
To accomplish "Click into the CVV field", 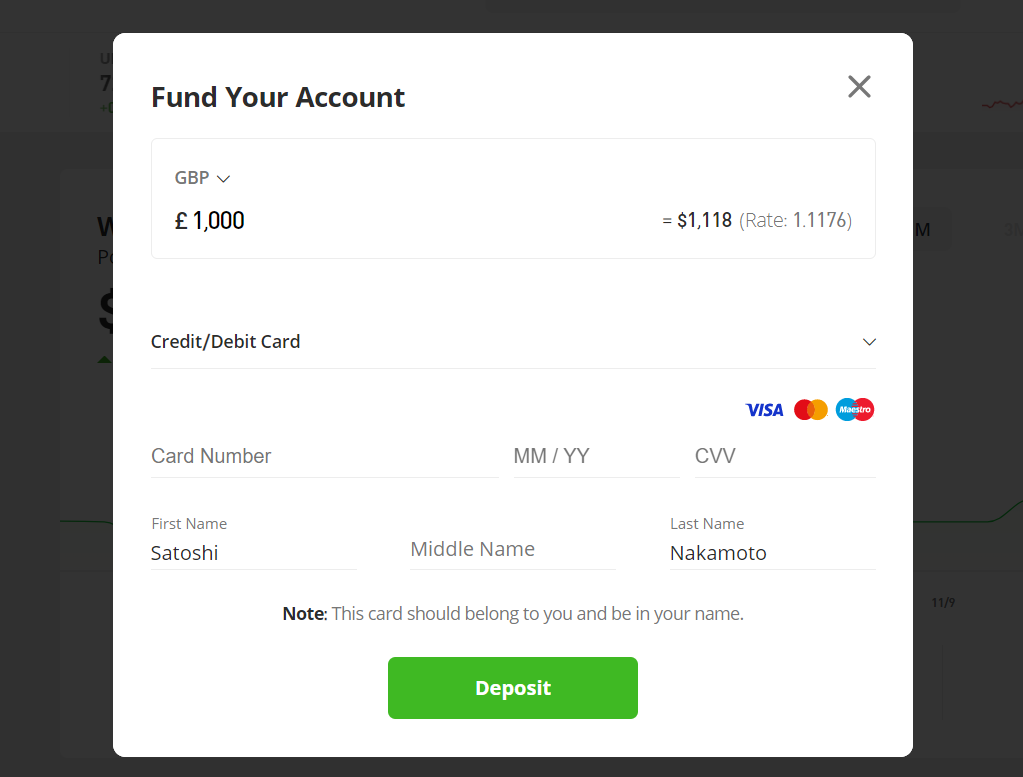I will point(785,456).
